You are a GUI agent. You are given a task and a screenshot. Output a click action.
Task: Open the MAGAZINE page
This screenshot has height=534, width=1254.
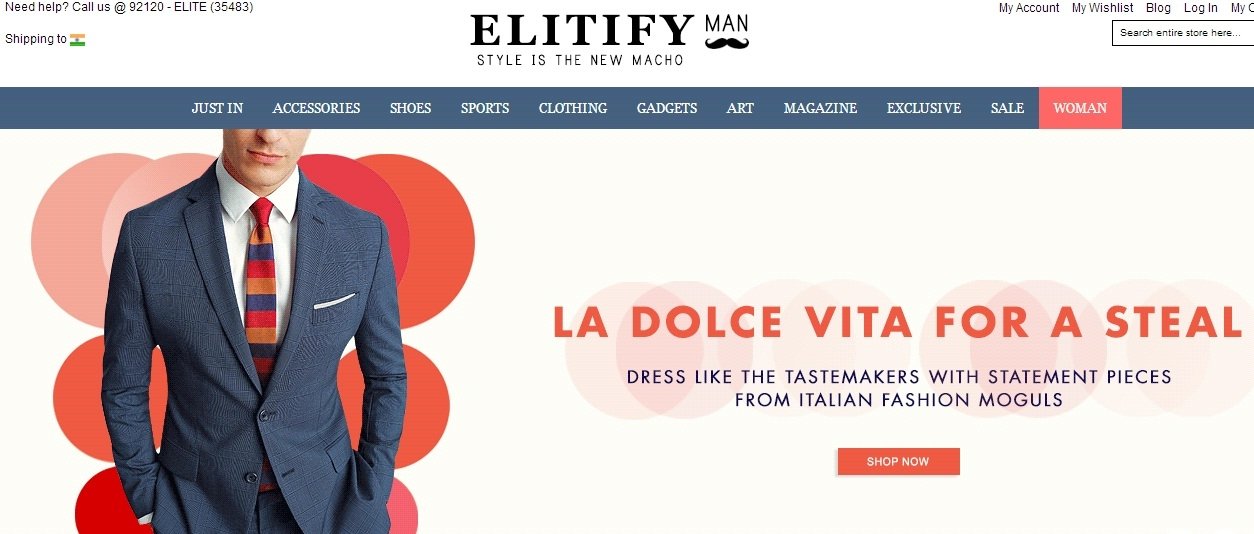[x=820, y=108]
